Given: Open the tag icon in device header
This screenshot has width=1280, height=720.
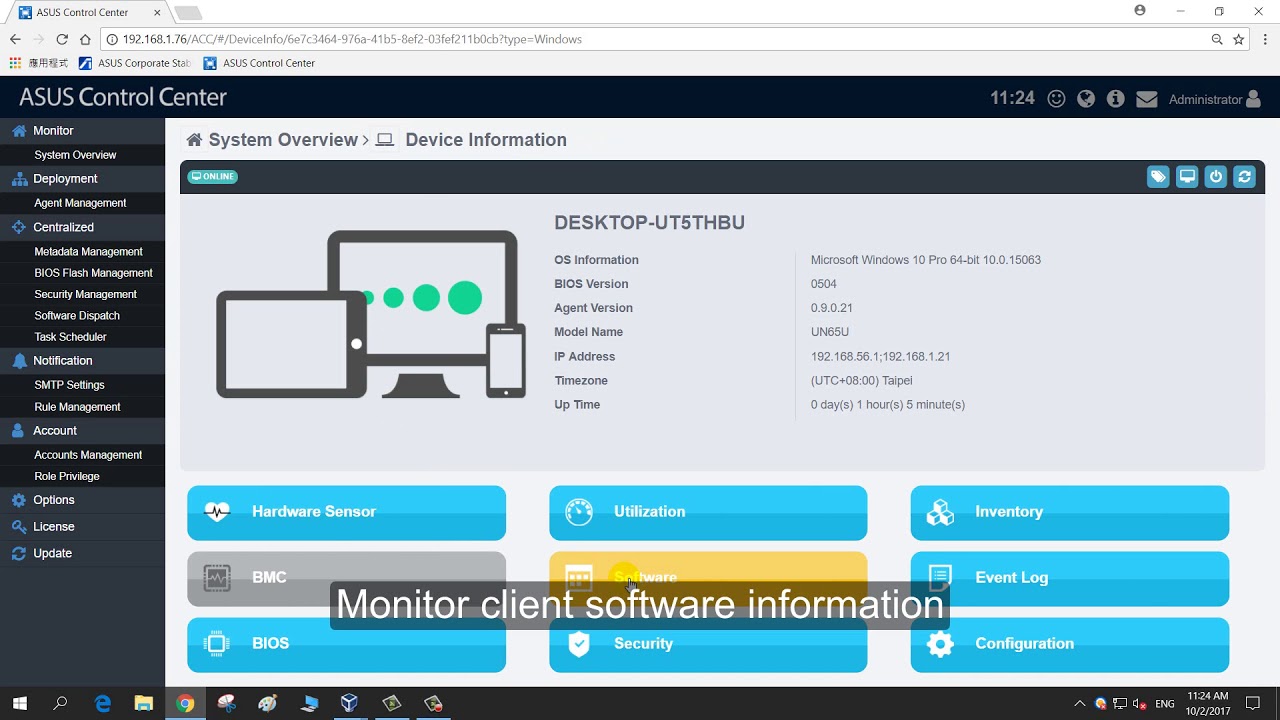Looking at the screenshot, I should [1158, 177].
